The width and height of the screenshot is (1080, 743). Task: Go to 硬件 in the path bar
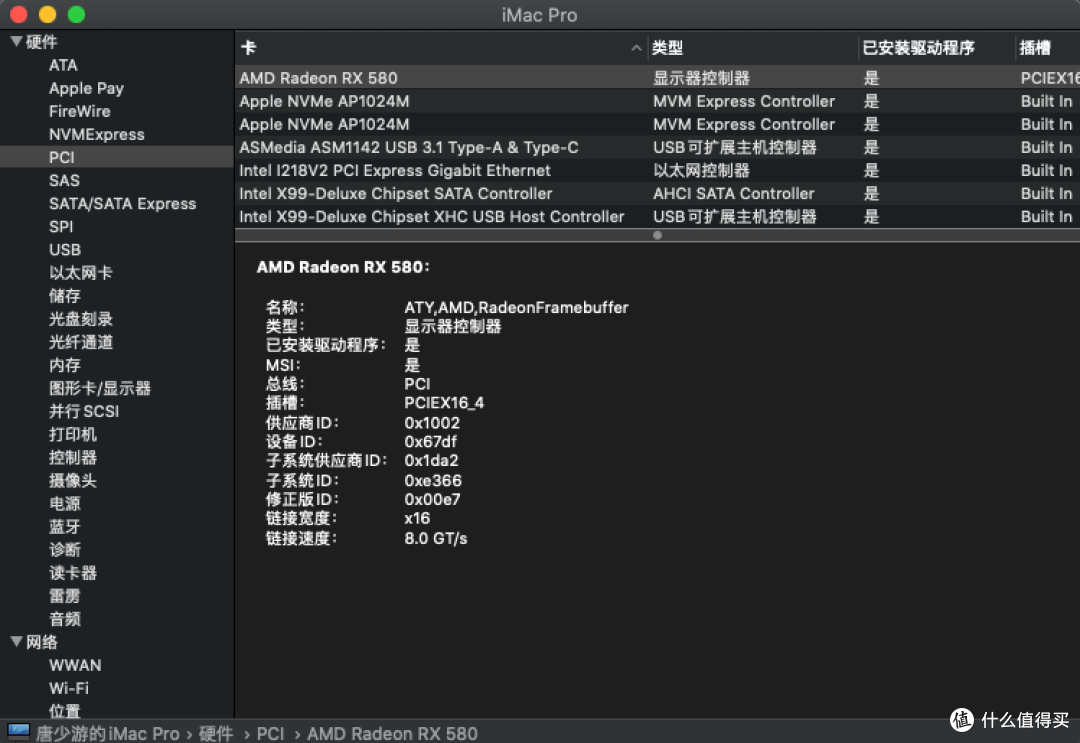click(x=216, y=733)
